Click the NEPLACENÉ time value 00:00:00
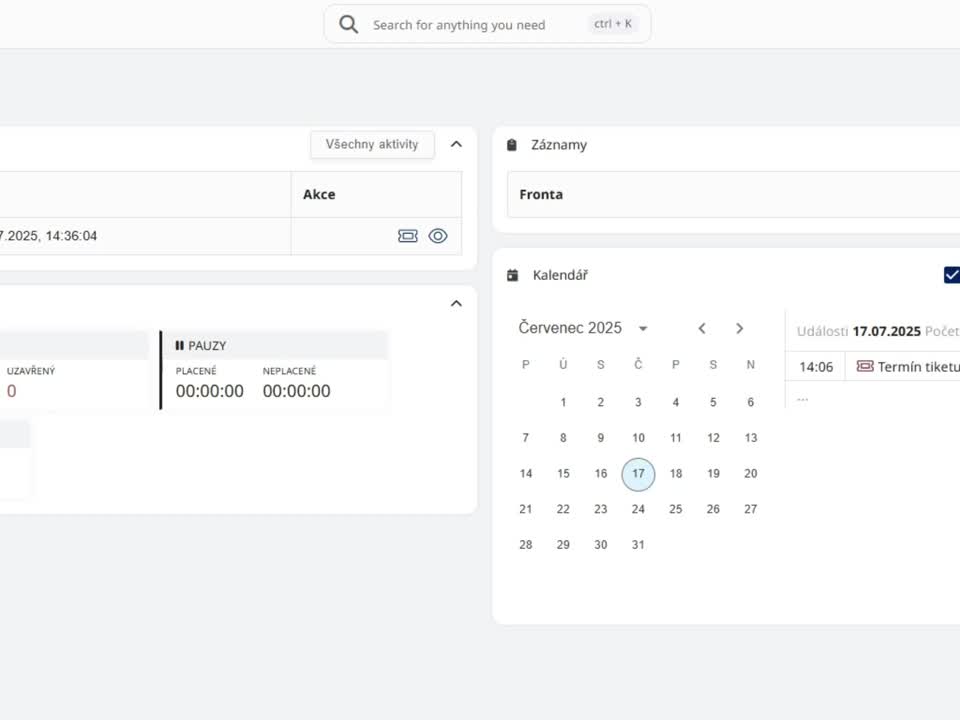 pyautogui.click(x=296, y=391)
